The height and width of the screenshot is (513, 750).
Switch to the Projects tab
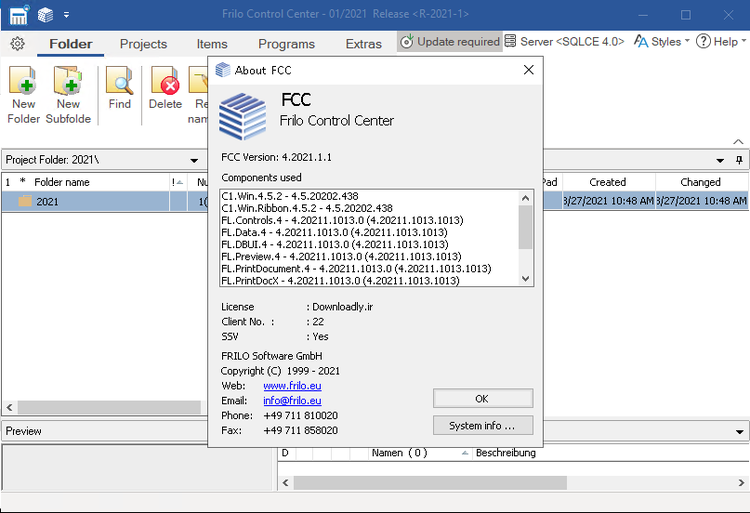coord(143,44)
